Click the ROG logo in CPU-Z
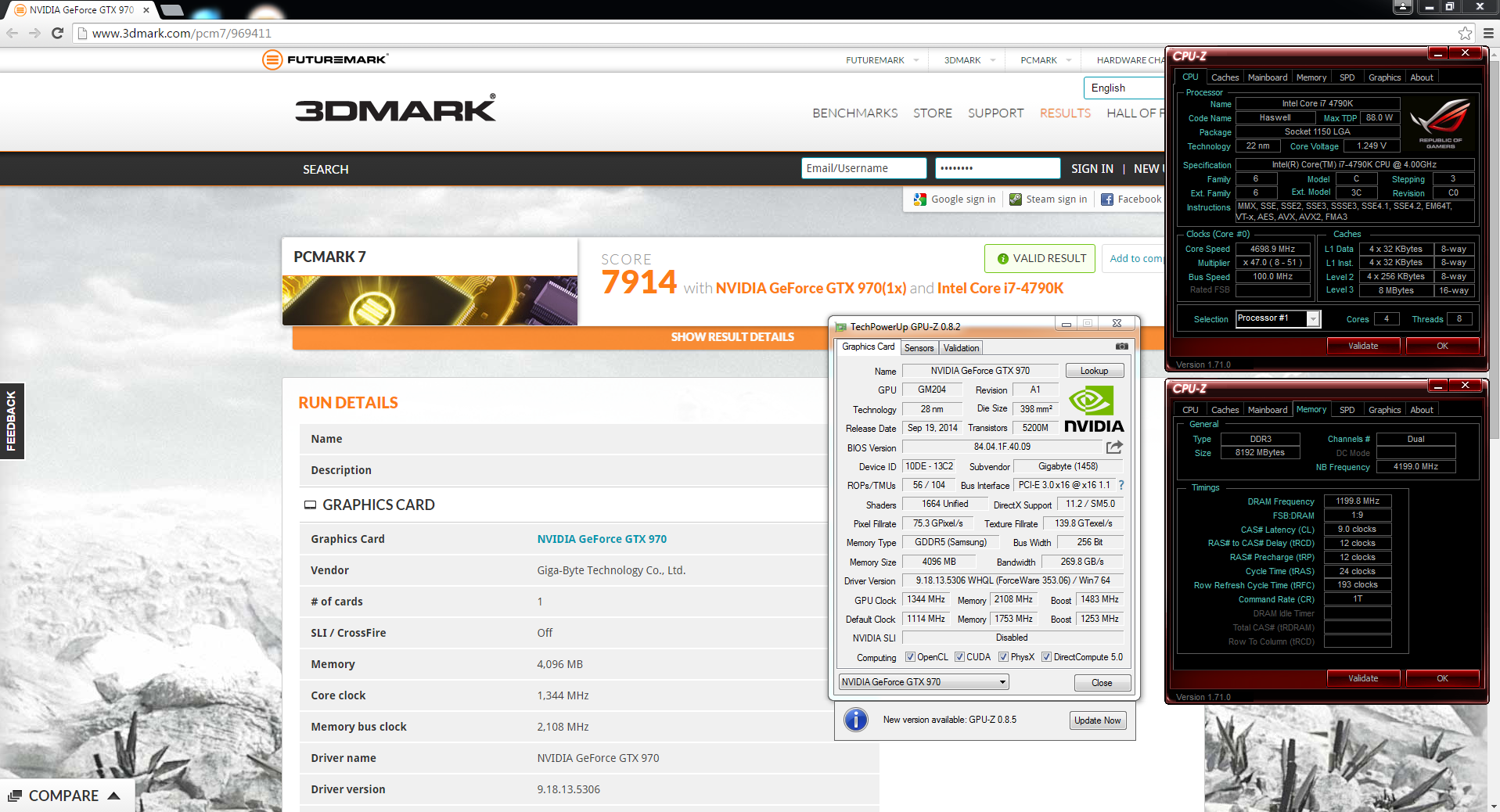The height and width of the screenshot is (812, 1500). tap(1441, 122)
